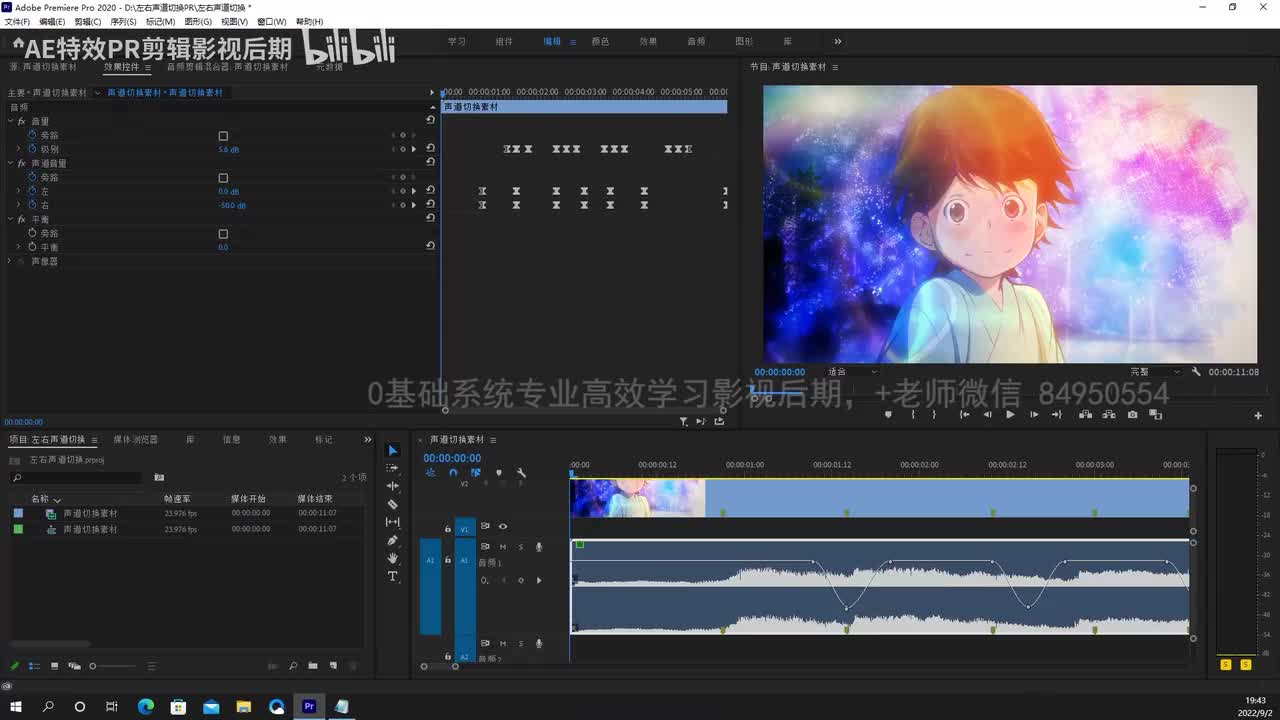Toggle 音量 旁路 bypass checkbox
This screenshot has width=1280, height=720.
[x=223, y=136]
